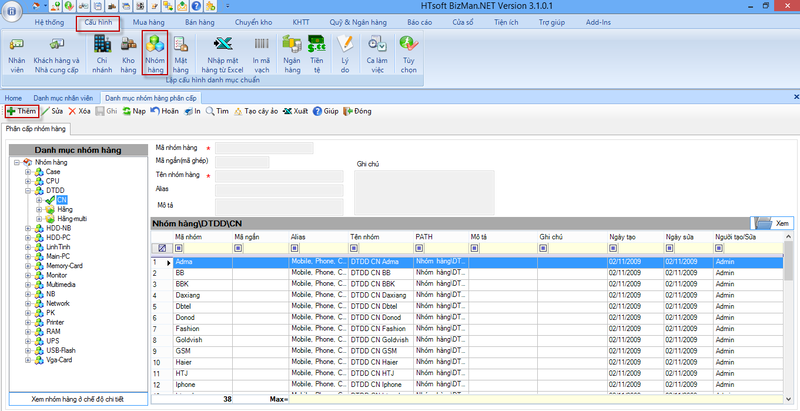Open the Nhóm hàng ribbon icon

[154, 54]
